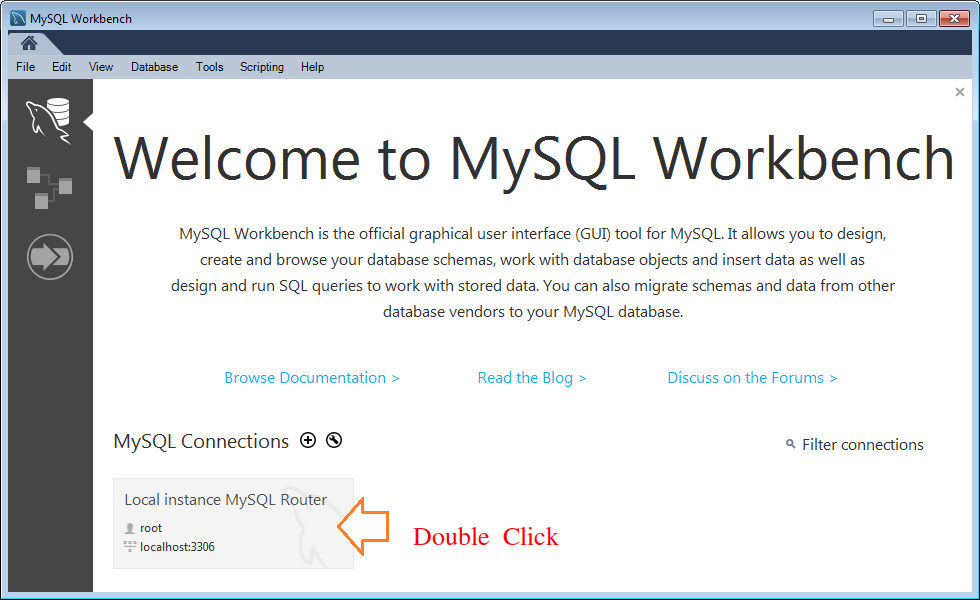The width and height of the screenshot is (980, 600).
Task: Open the Home tab icon
Action: 29,43
